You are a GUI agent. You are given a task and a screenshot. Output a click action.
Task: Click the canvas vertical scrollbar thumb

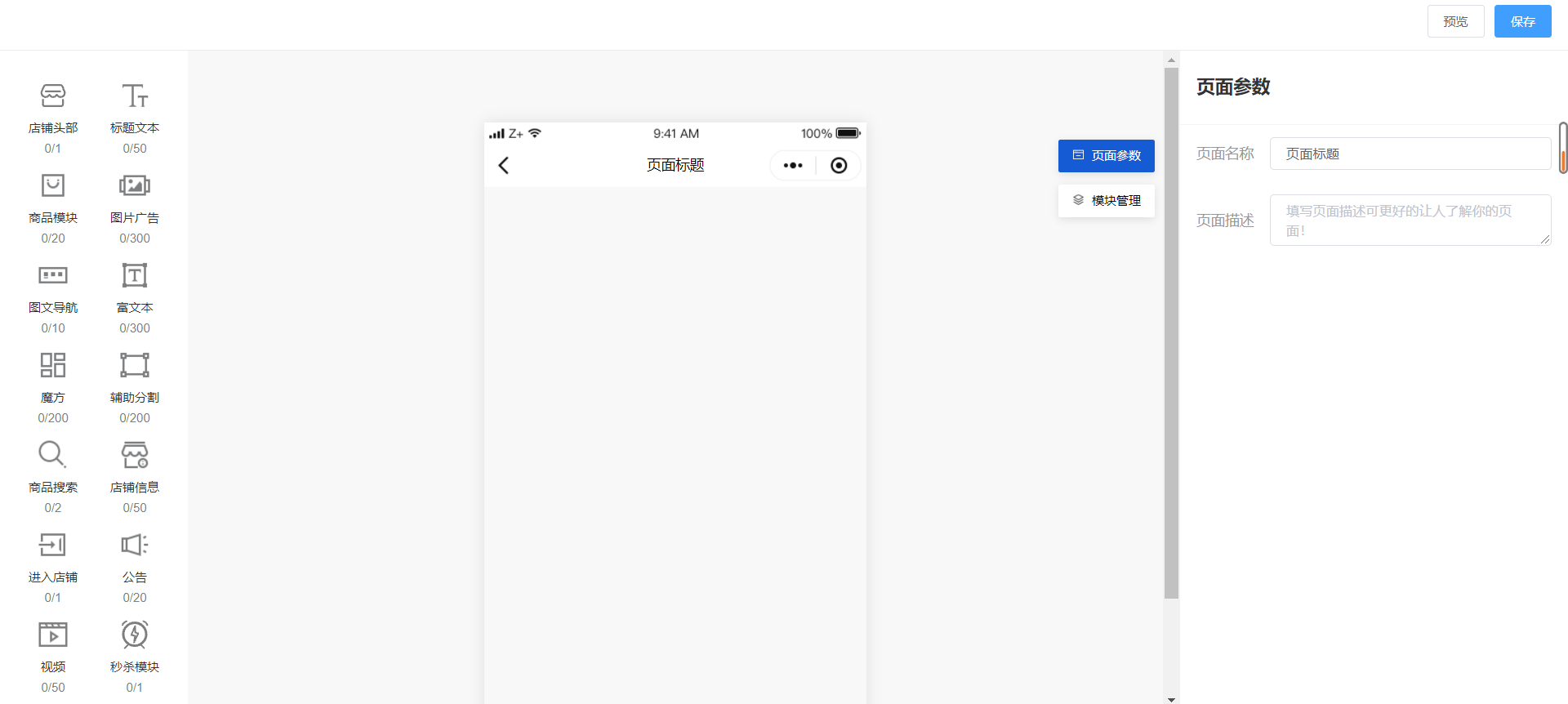tap(1171, 333)
